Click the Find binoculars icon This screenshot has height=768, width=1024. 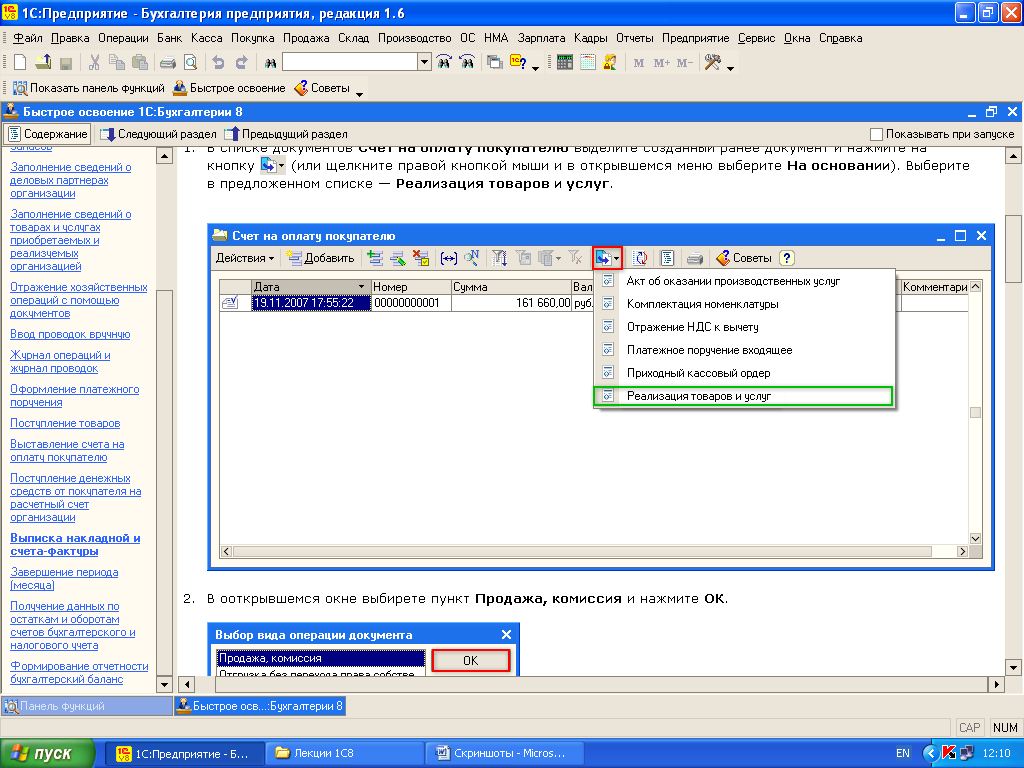point(270,63)
